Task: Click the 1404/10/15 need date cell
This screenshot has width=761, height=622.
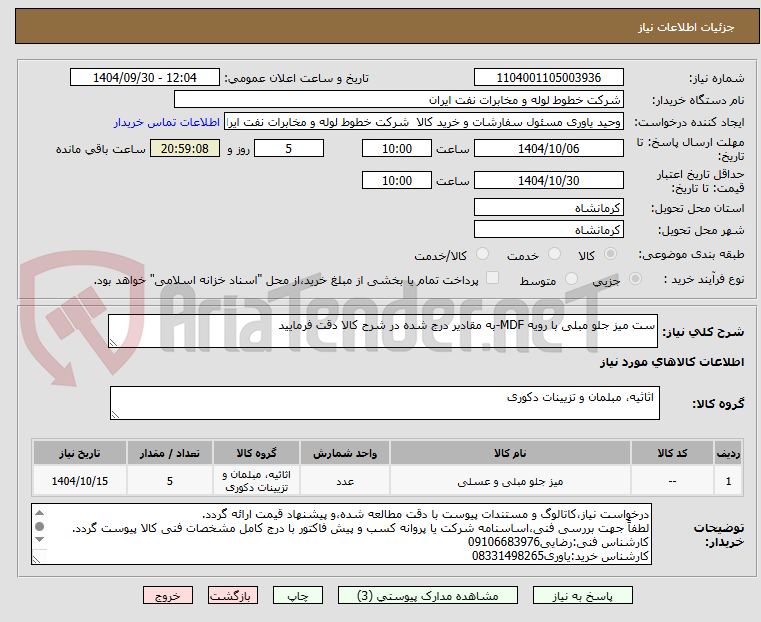Action: 80,481
